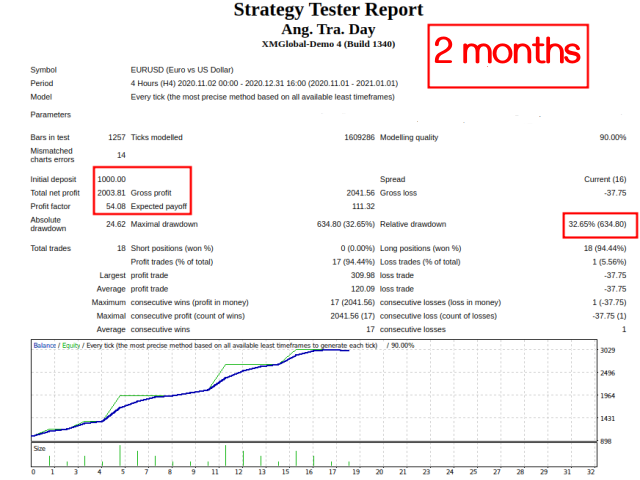Image resolution: width=640 pixels, height=480 pixels.
Task: Click the x-axis trade number 19
Action: click(356, 472)
